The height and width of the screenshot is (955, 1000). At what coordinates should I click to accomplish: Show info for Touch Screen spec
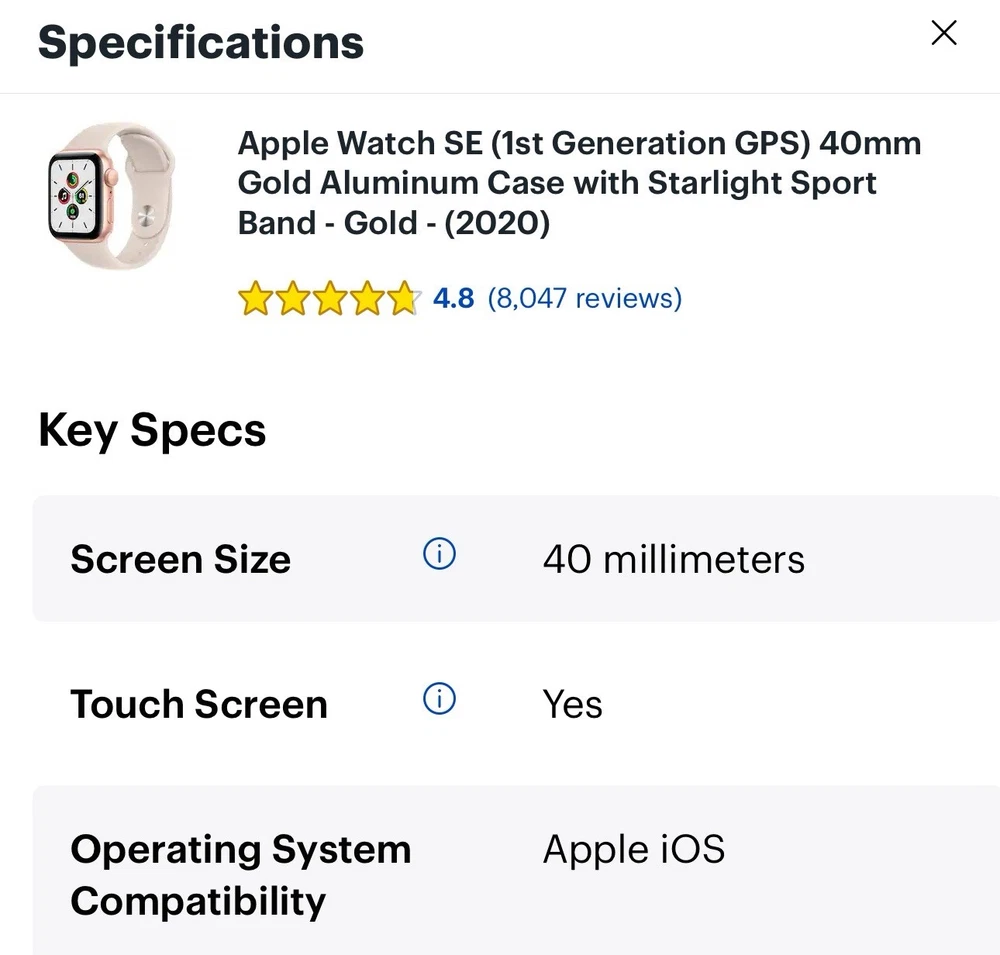[x=439, y=700]
